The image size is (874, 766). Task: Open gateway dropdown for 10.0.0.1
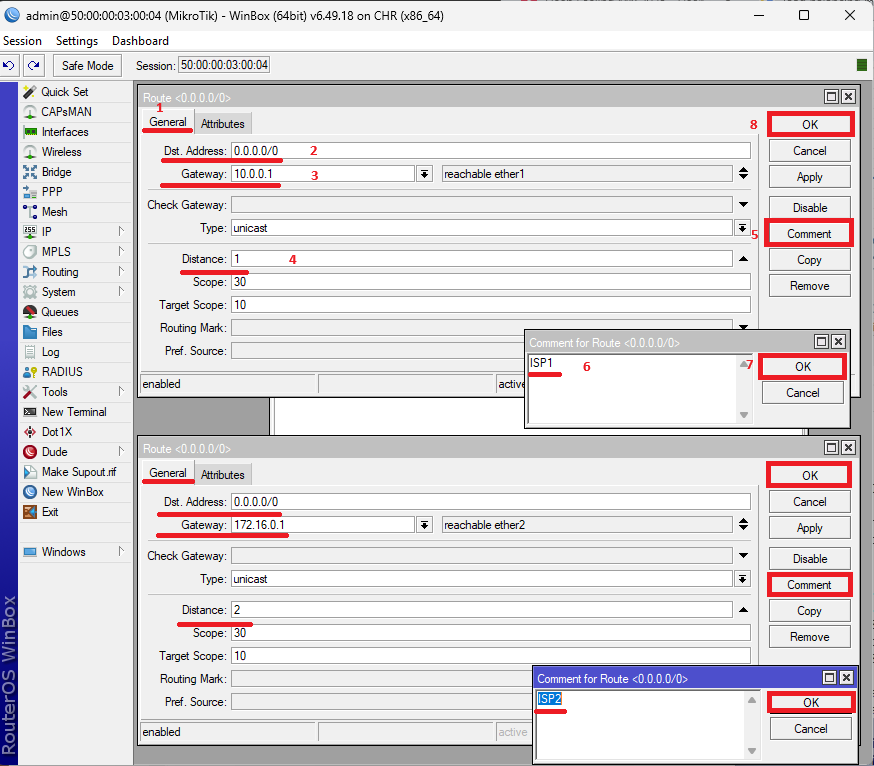[x=424, y=174]
